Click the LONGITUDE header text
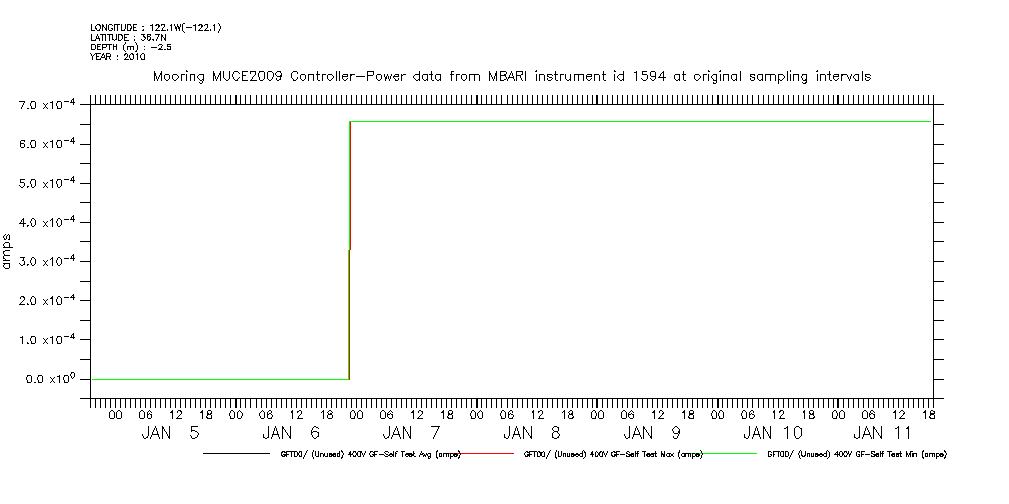 (155, 28)
